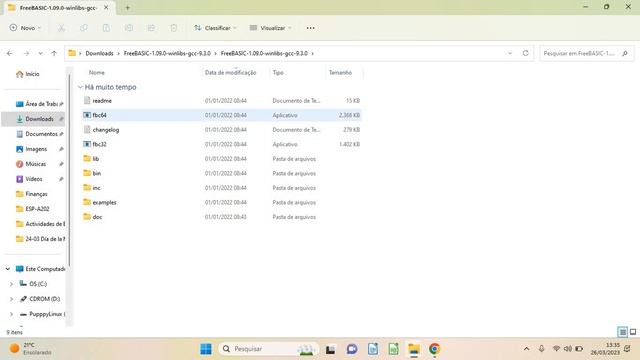Click the Rename icon in toolbar
This screenshot has height=360, width=640.
tap(129, 28)
